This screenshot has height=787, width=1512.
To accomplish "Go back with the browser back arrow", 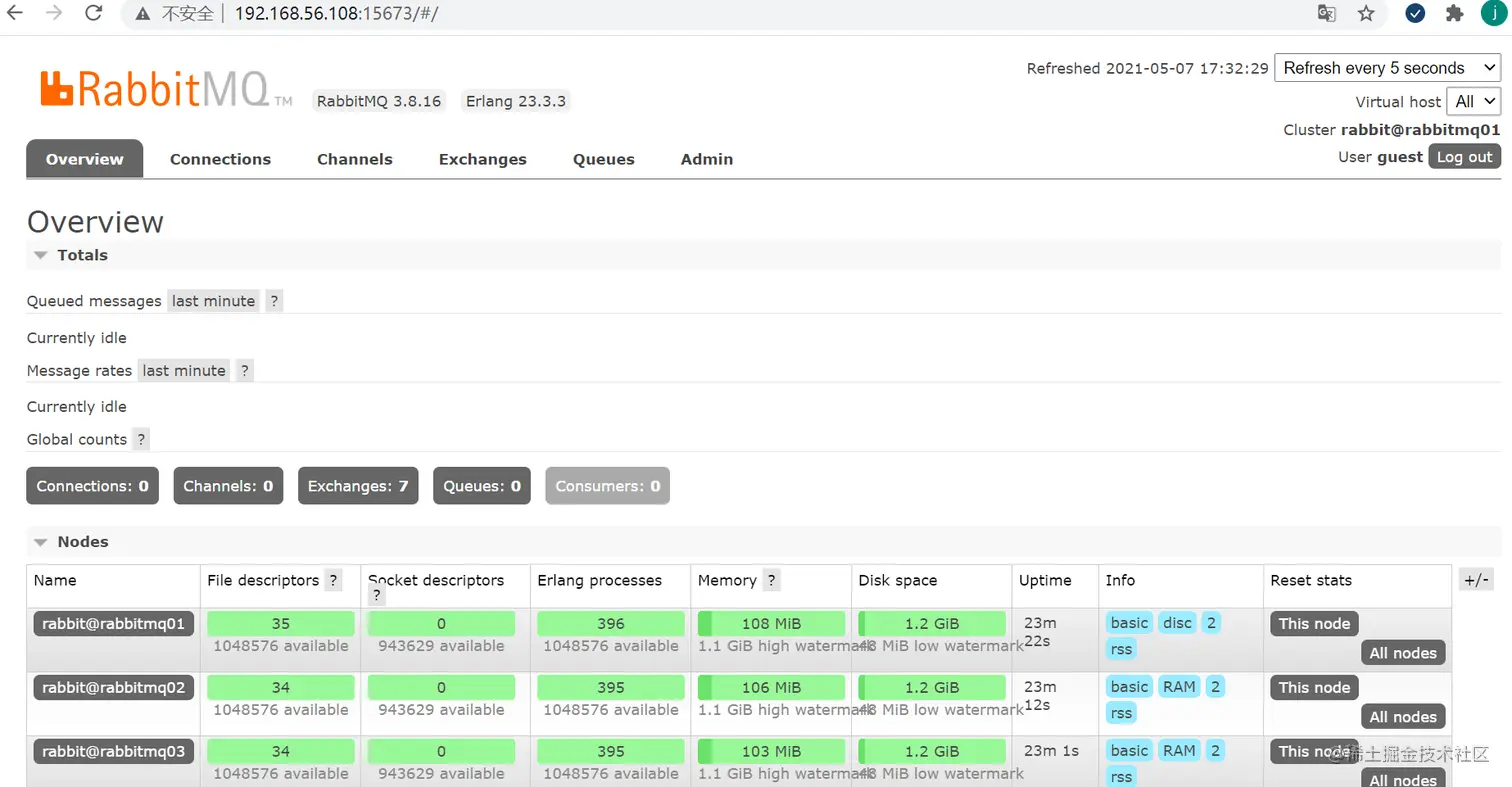I will click(x=15, y=13).
